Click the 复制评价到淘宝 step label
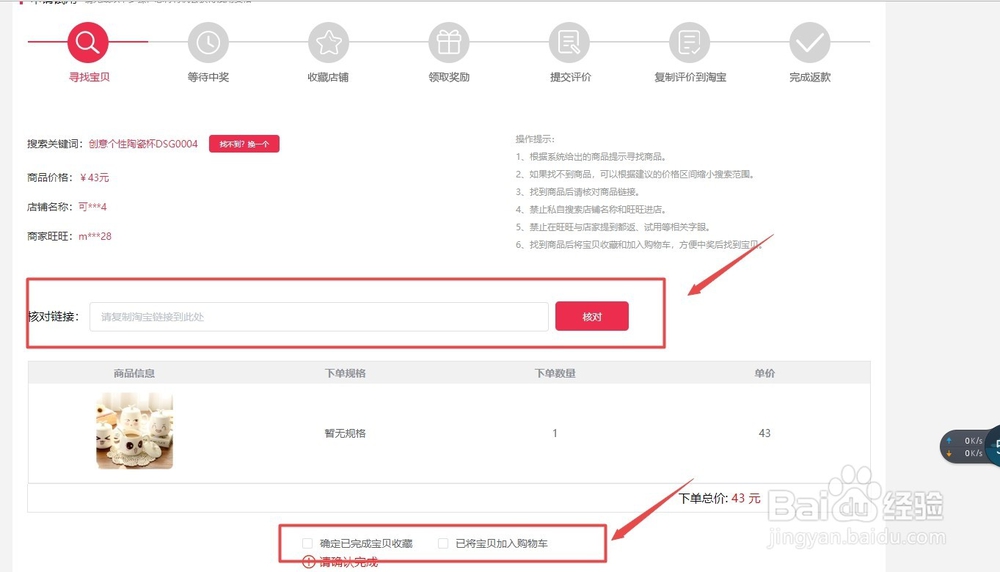This screenshot has width=1000, height=572. pos(690,77)
